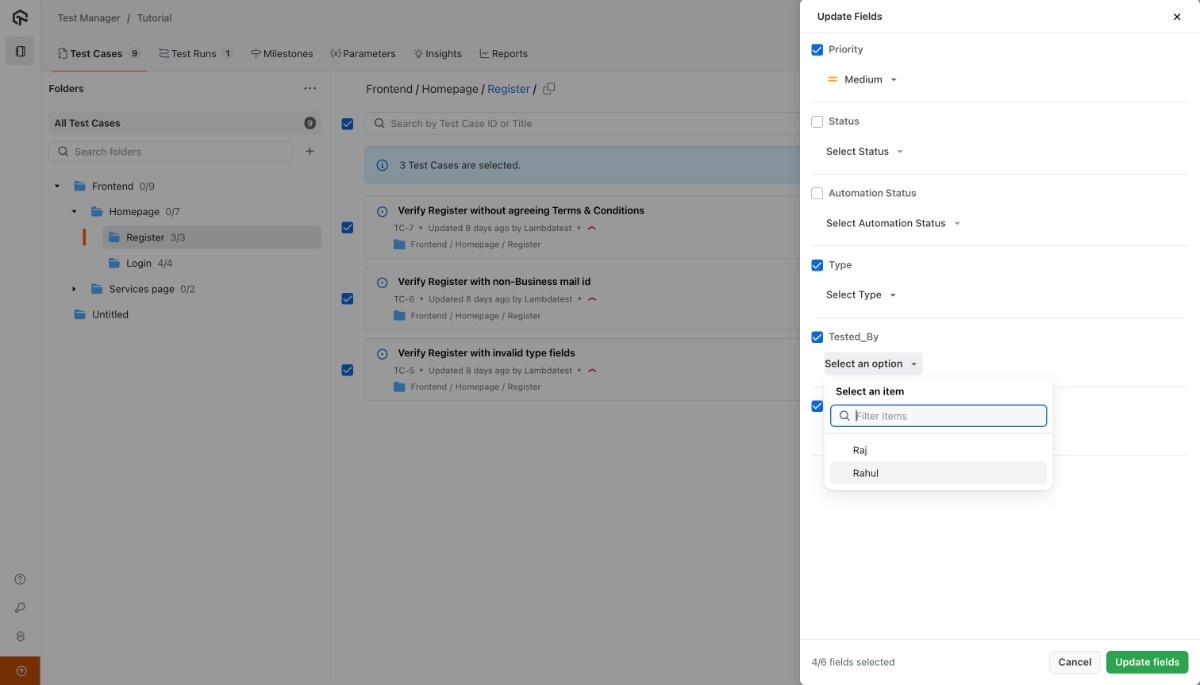Open the Medium priority dropdown
This screenshot has width=1200, height=685.
point(862,80)
